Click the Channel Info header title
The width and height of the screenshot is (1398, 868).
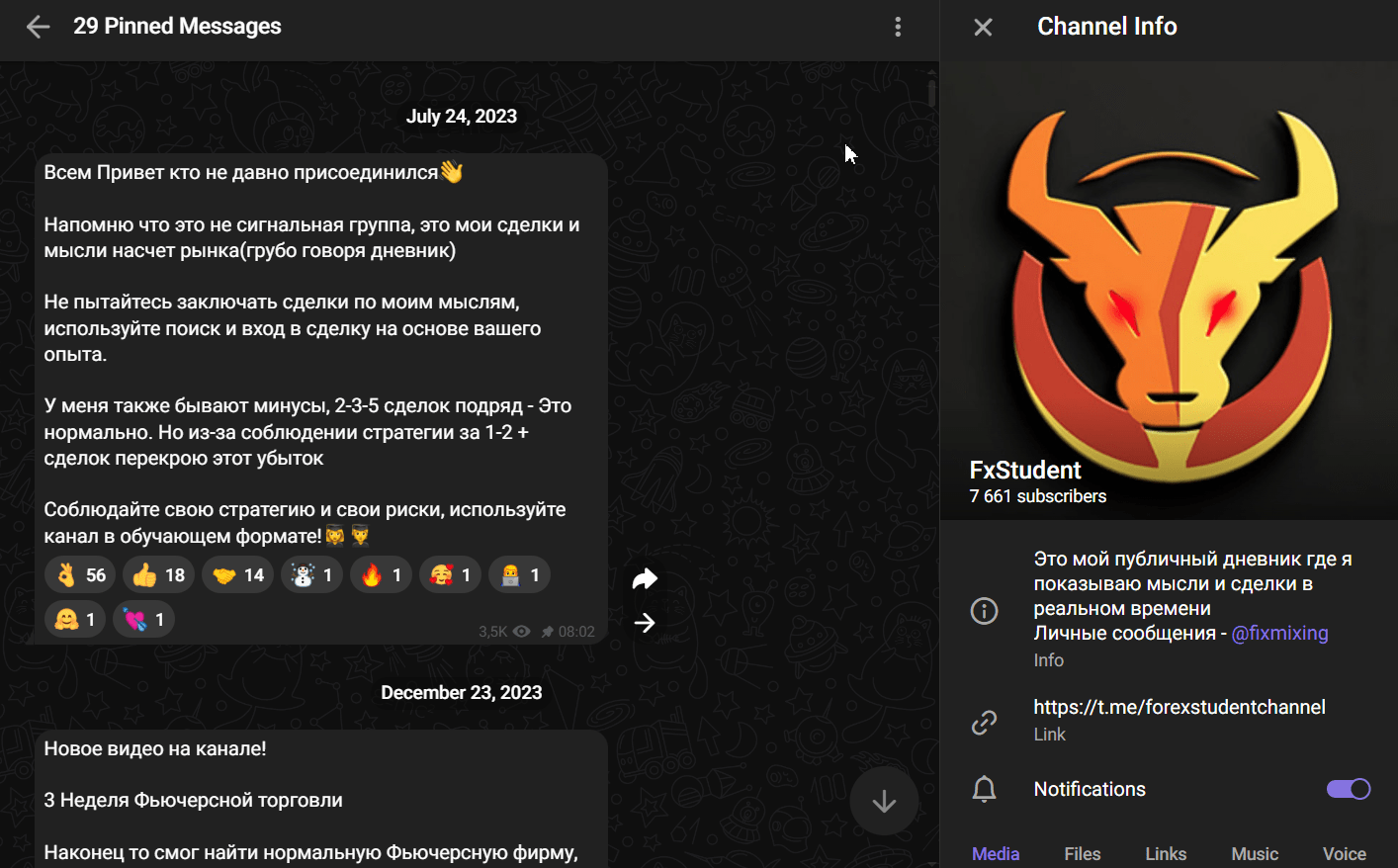[1107, 27]
